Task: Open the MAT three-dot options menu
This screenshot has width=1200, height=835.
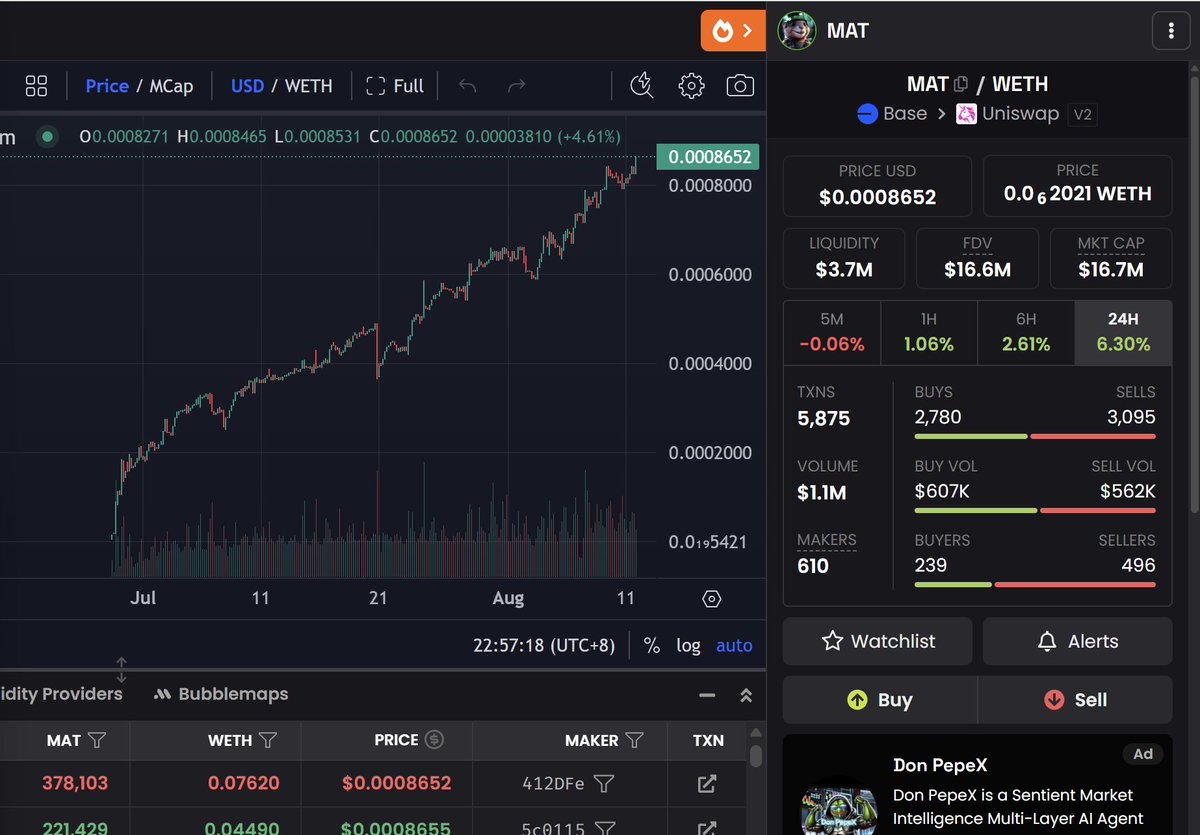Action: coord(1171,31)
